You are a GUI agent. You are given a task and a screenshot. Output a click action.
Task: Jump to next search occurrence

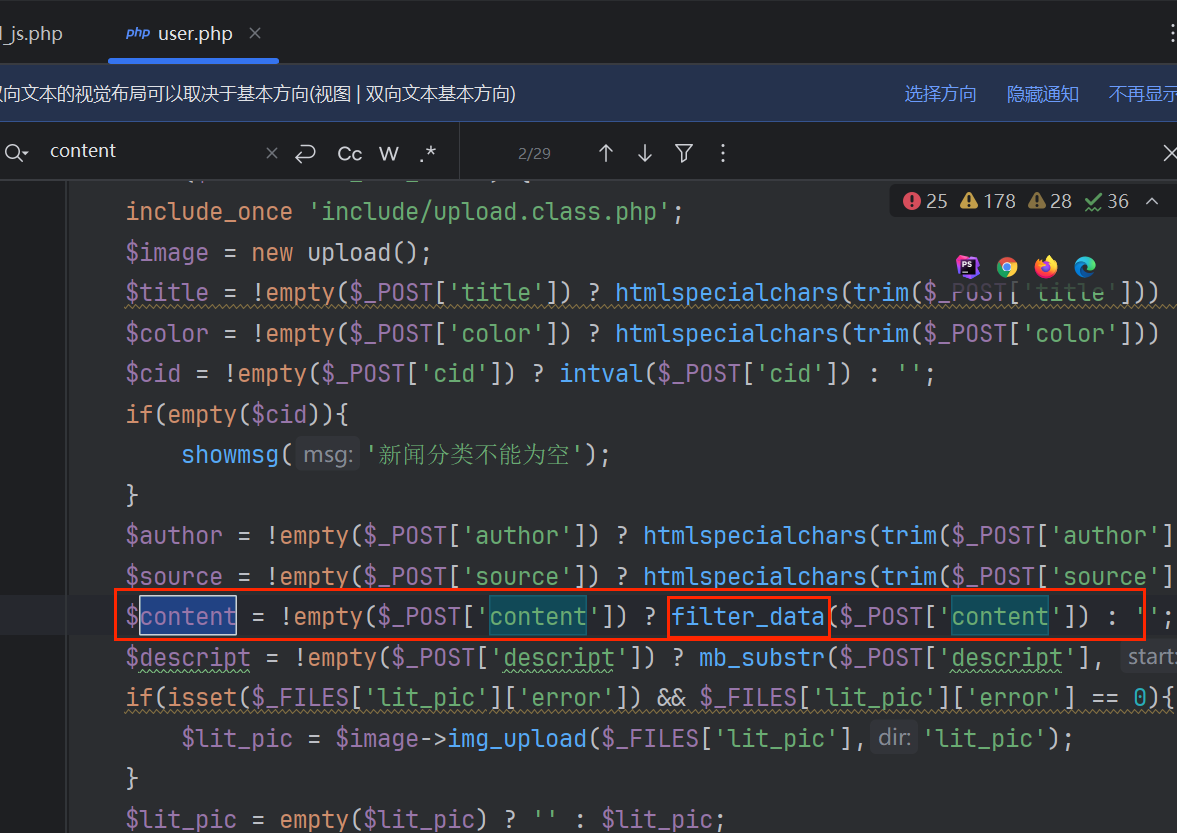coord(645,153)
